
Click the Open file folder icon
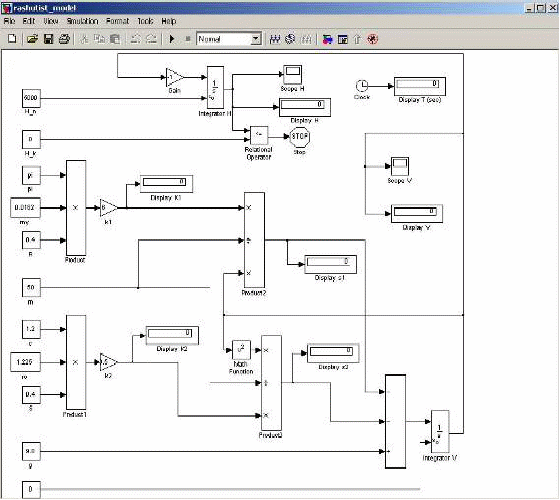[32, 39]
